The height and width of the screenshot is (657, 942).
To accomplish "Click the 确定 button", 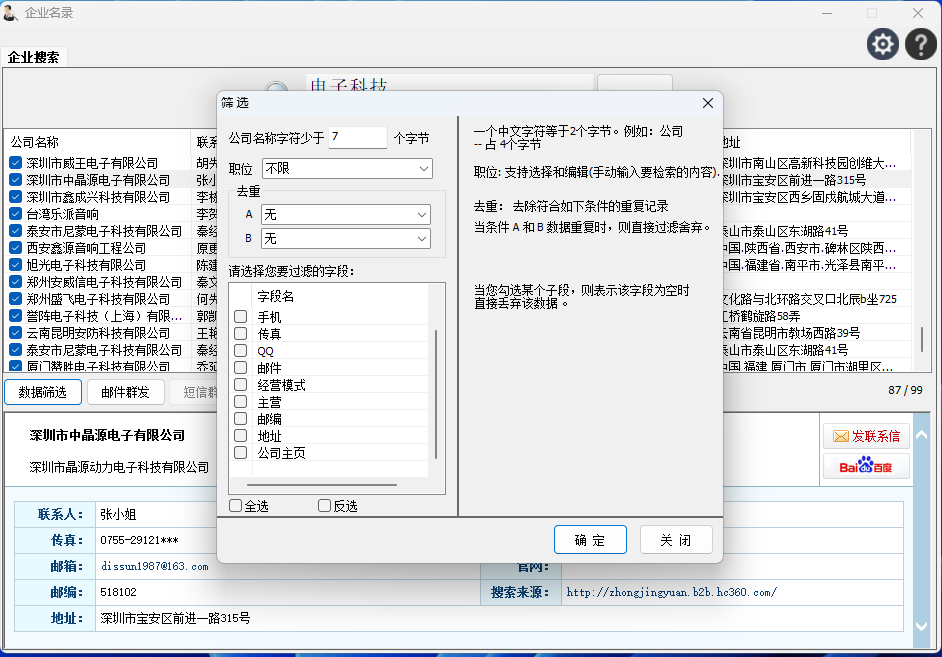I will 590,540.
